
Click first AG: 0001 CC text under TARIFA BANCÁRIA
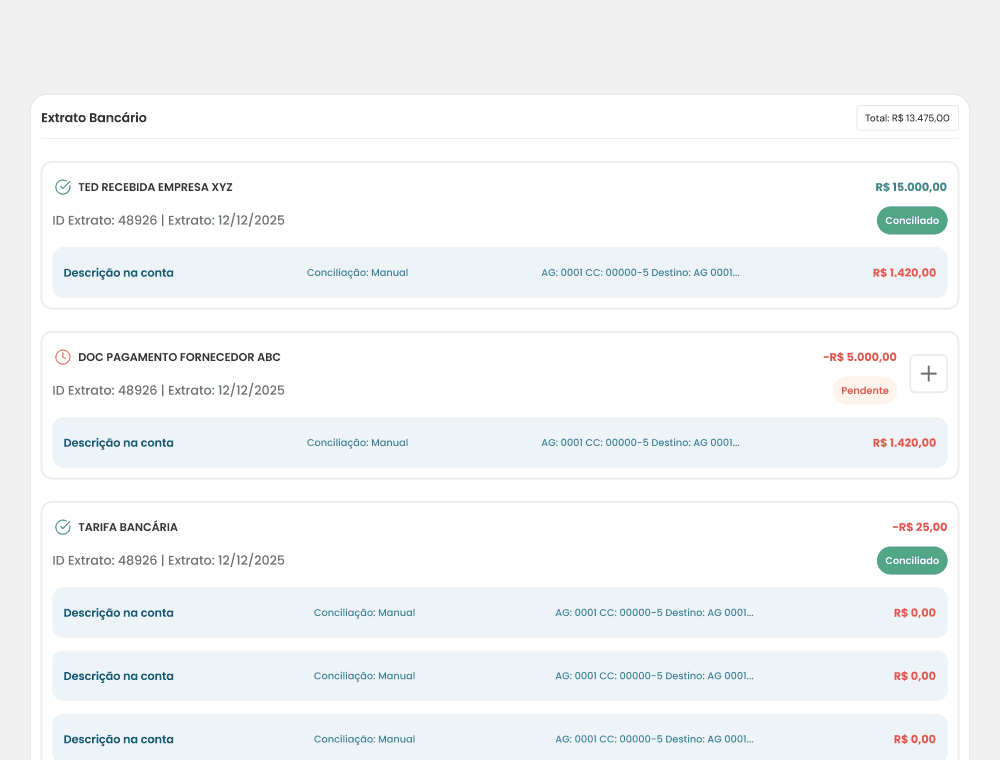[654, 613]
